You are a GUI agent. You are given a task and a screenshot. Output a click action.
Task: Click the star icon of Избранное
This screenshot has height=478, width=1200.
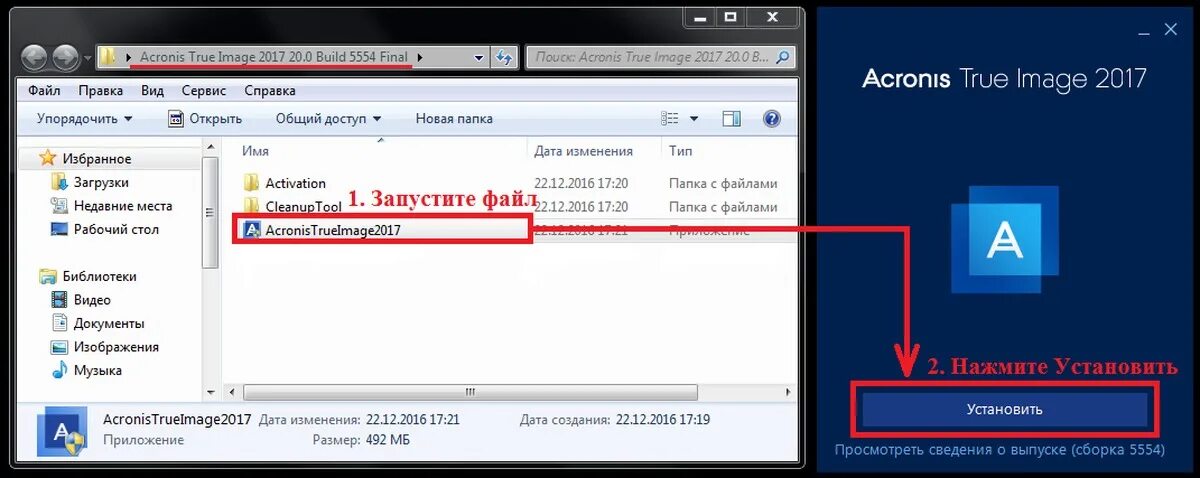(47, 158)
